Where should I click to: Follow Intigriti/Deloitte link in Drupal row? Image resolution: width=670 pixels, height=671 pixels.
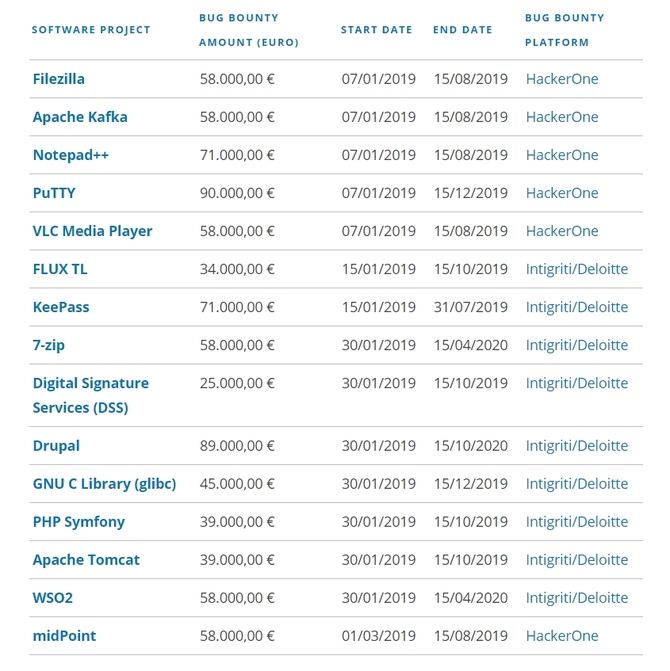click(x=577, y=446)
